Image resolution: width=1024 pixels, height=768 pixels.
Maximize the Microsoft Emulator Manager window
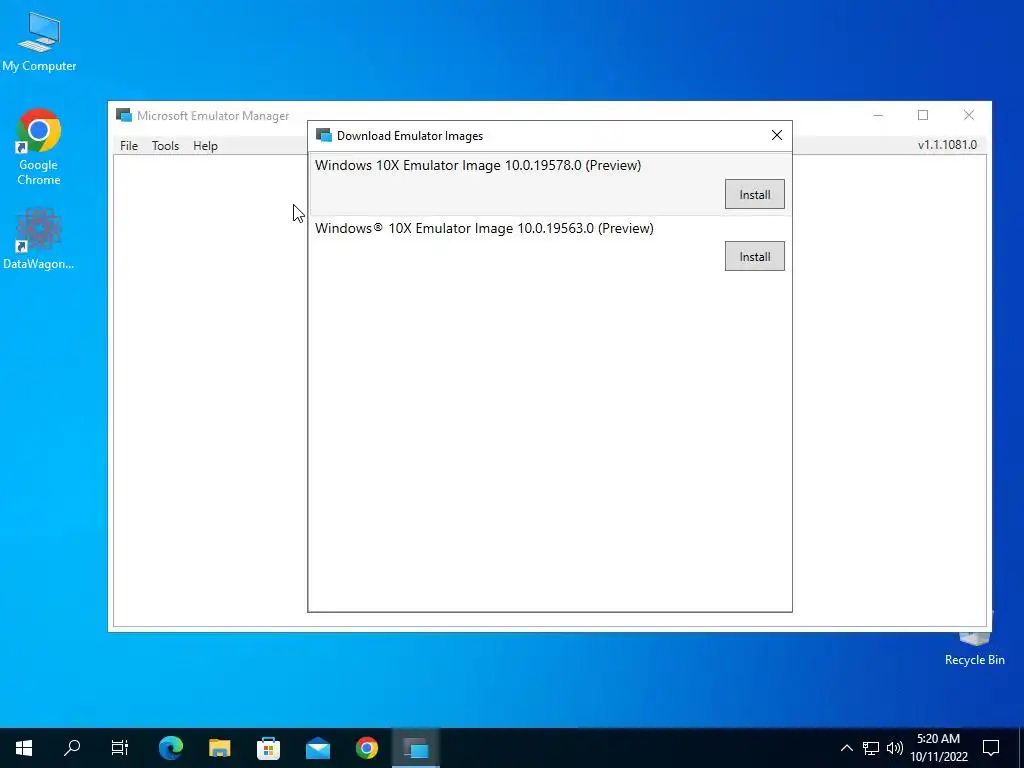(923, 116)
